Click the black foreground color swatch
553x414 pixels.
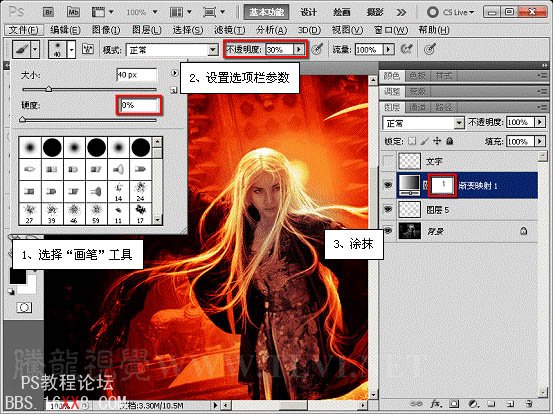pyautogui.click(x=18, y=275)
